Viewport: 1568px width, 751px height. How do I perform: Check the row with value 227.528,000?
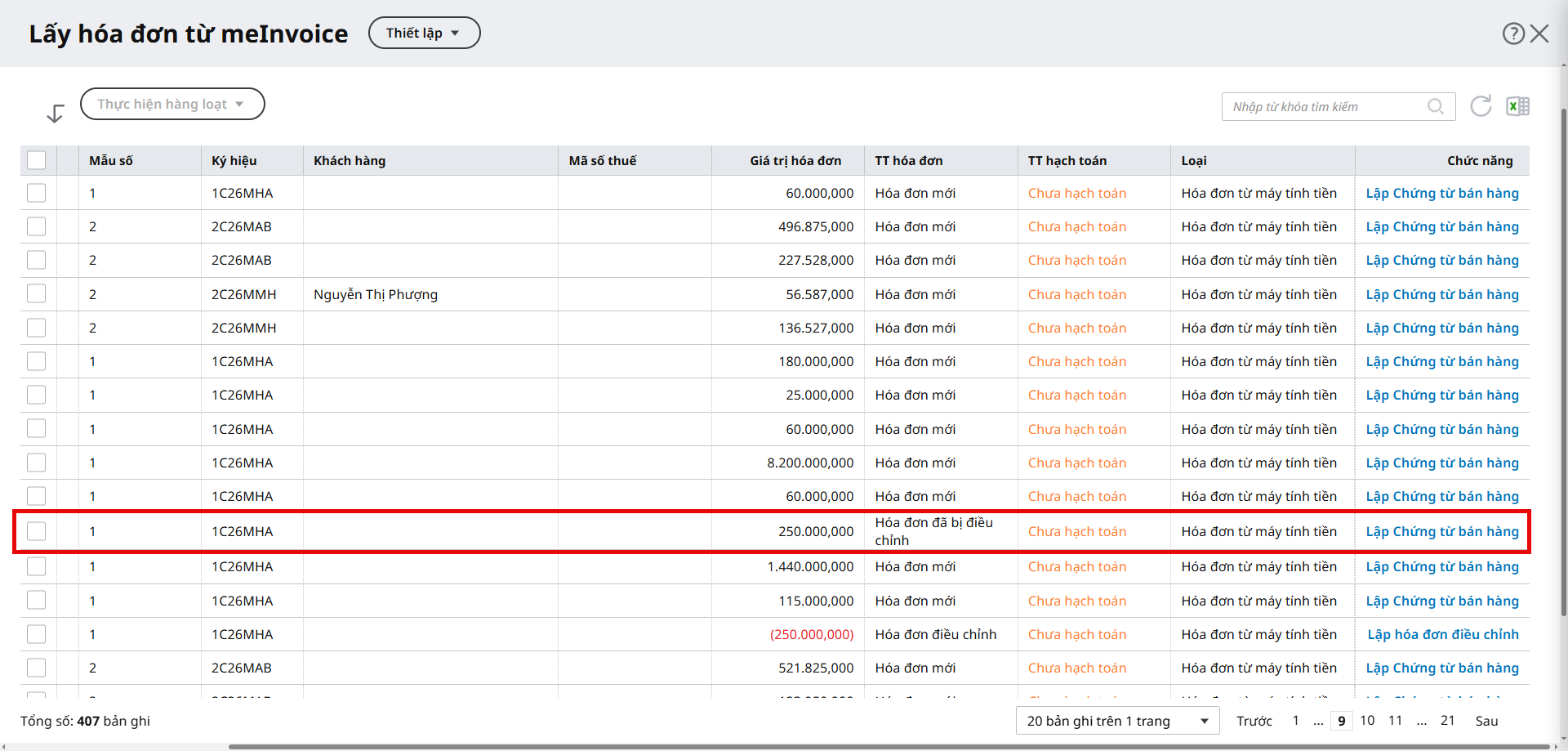[x=37, y=260]
